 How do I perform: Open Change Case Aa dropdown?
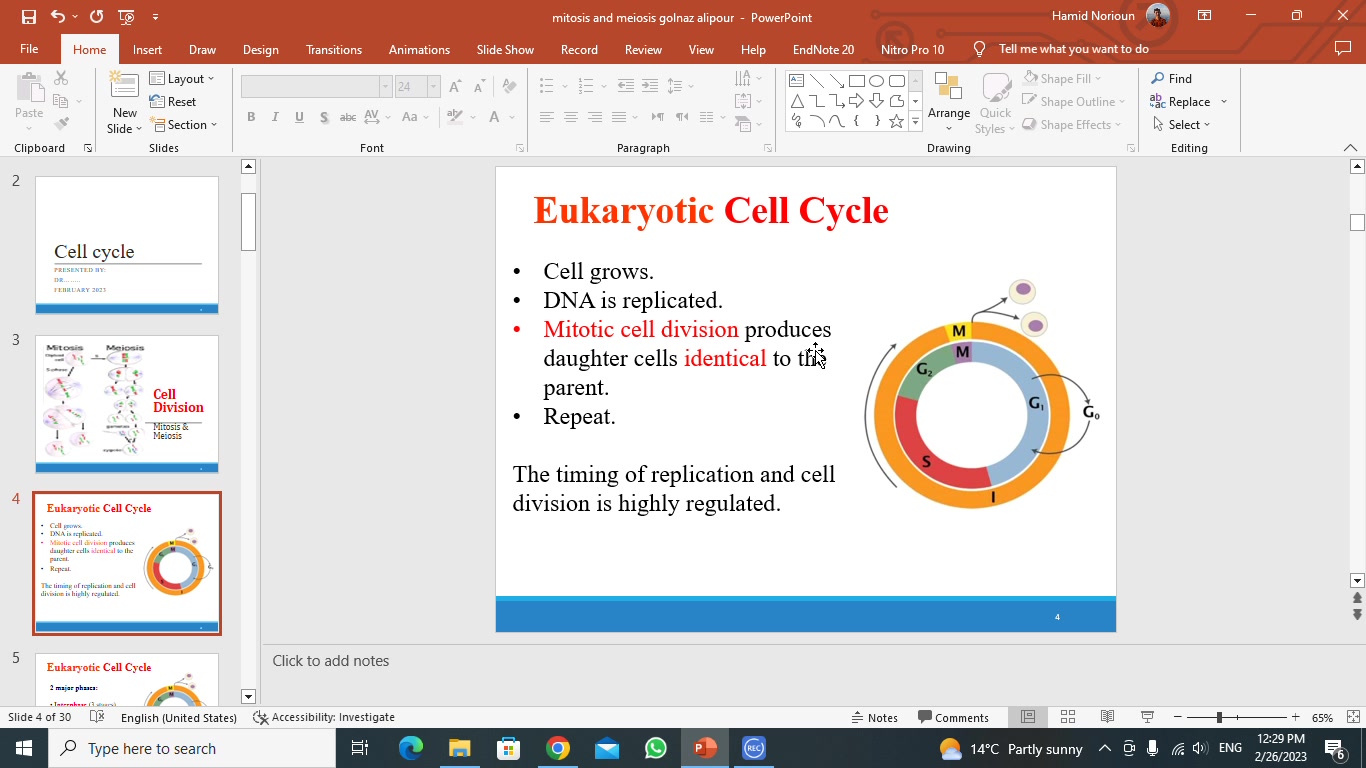pyautogui.click(x=414, y=117)
